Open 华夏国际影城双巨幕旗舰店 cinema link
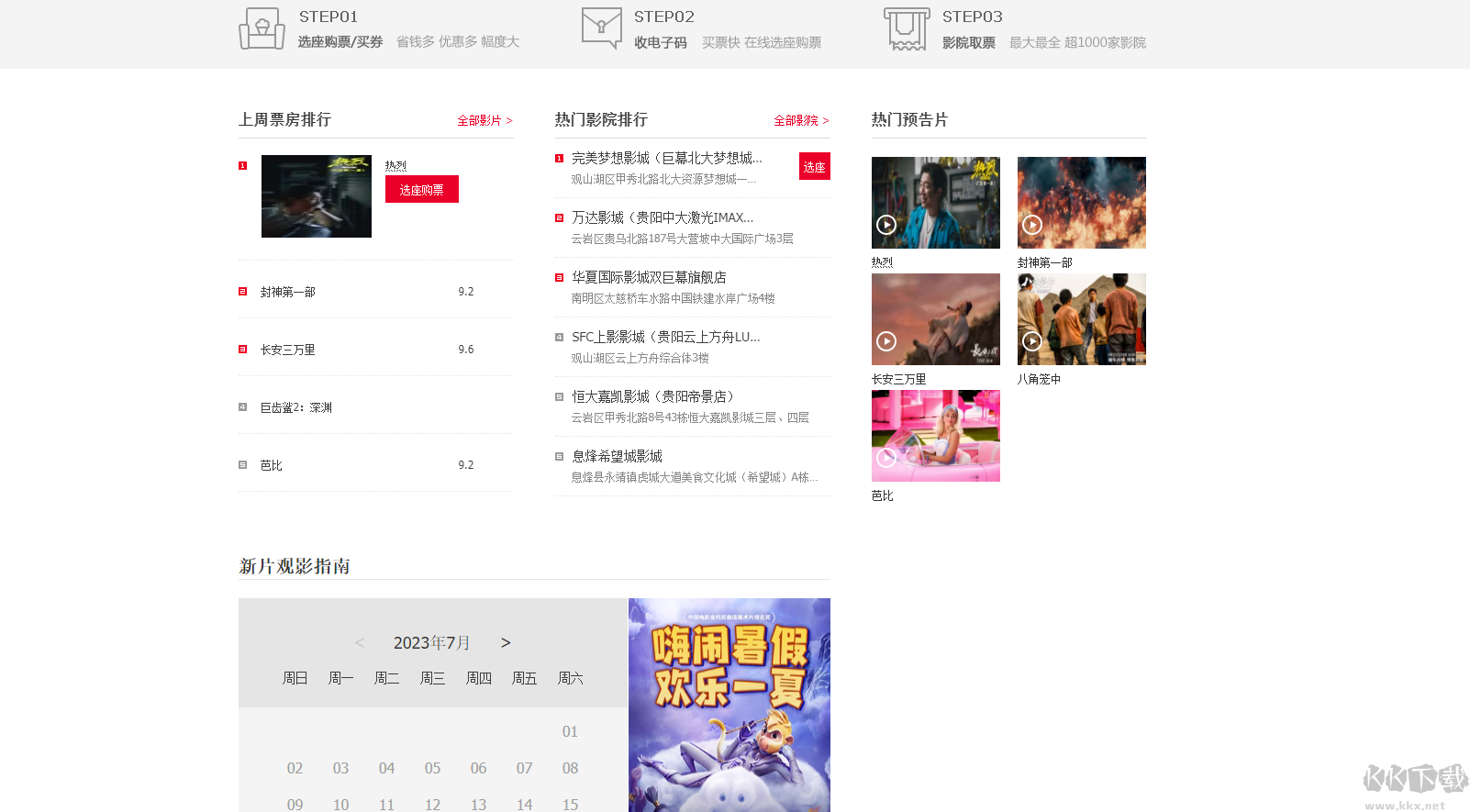This screenshot has width=1470, height=812. tap(649, 277)
